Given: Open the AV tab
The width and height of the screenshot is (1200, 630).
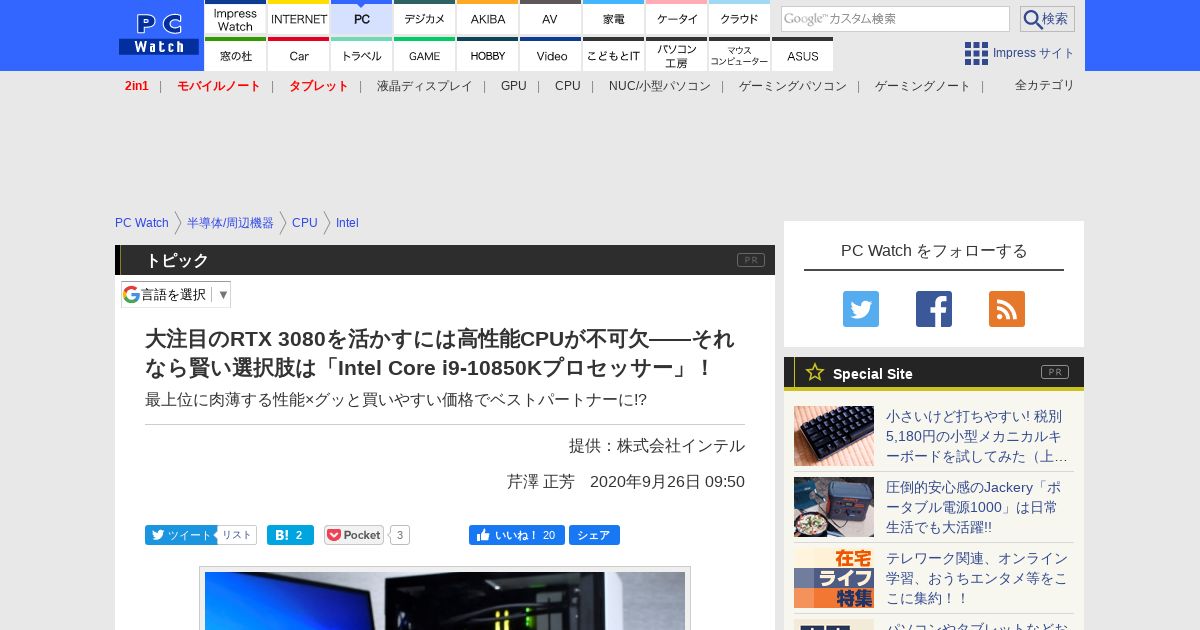Looking at the screenshot, I should tap(551, 17).
